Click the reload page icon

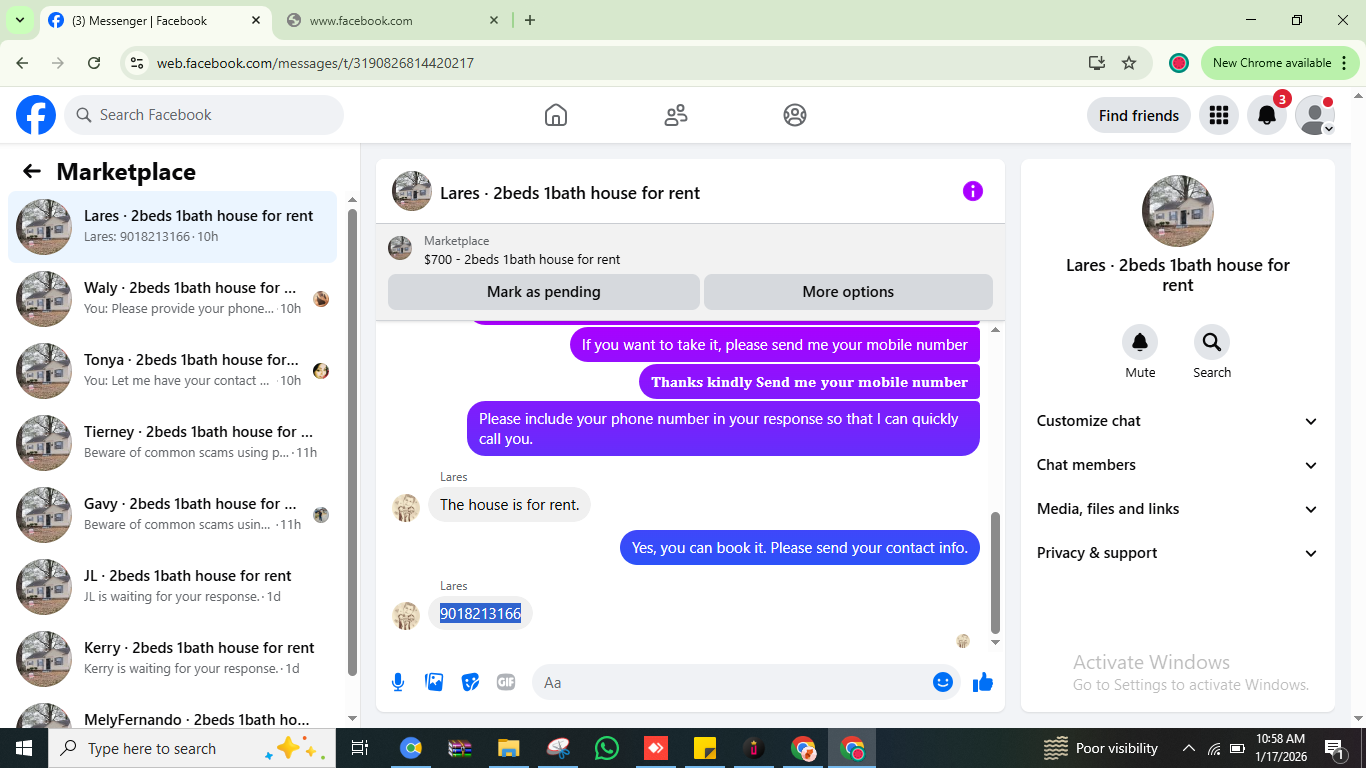94,63
